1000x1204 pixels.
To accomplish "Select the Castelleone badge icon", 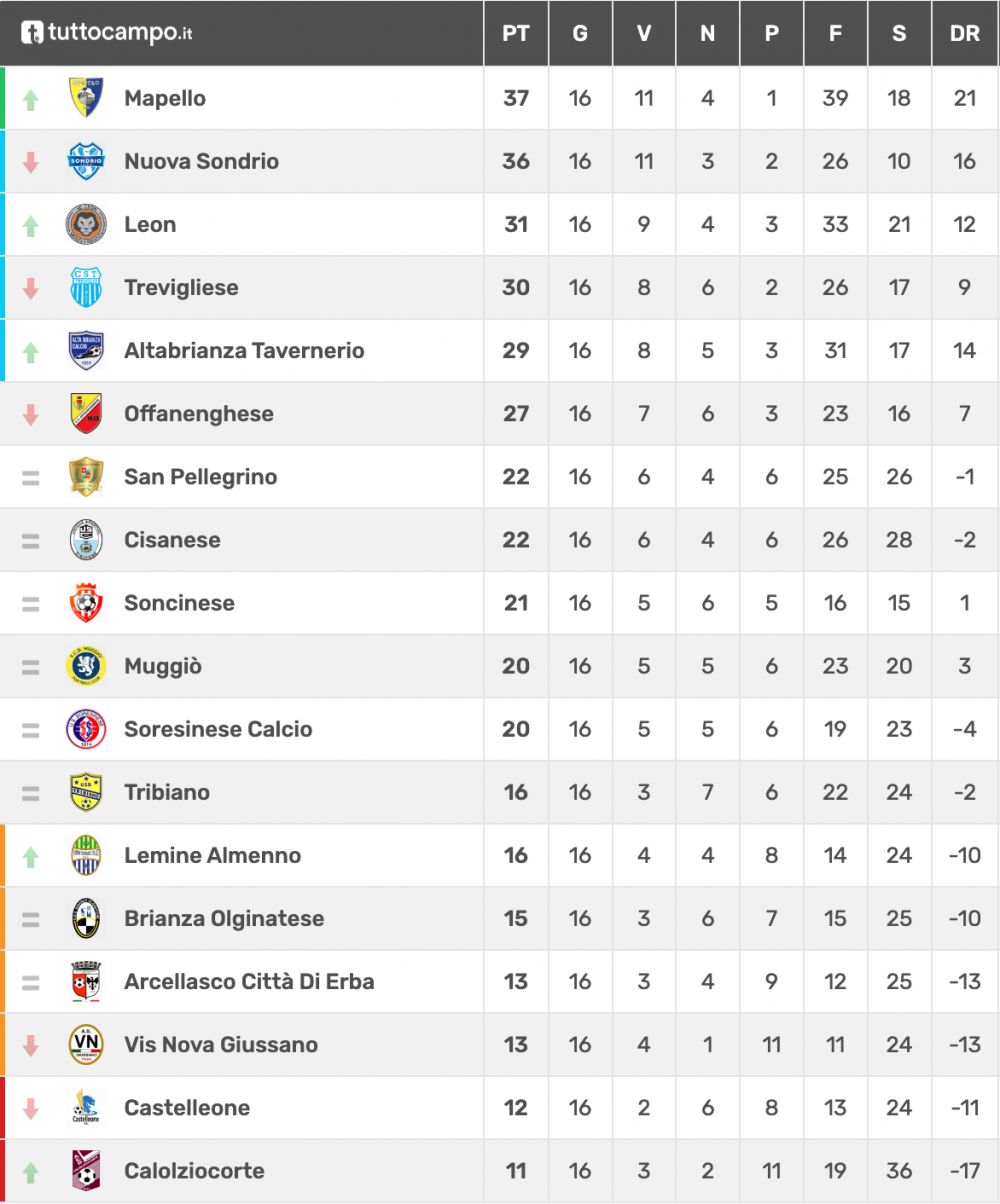I will [x=86, y=1107].
